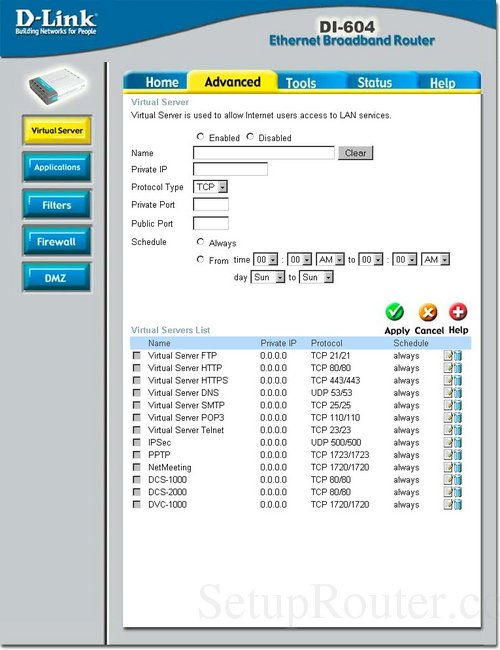Image resolution: width=500 pixels, height=650 pixels.
Task: Delete the Virtual Server Telnet entry
Action: pos(457,430)
